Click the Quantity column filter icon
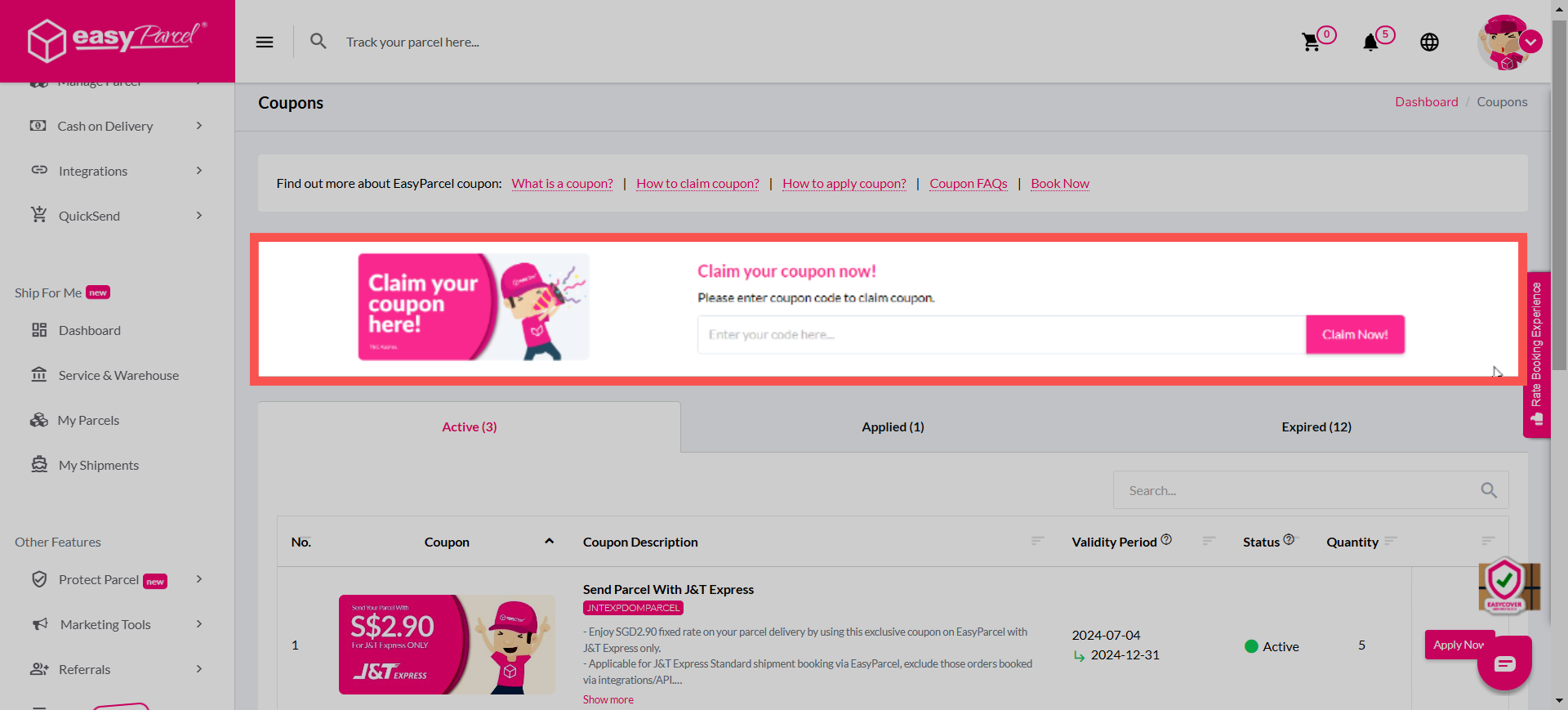The width and height of the screenshot is (1568, 710). pyautogui.click(x=1391, y=541)
